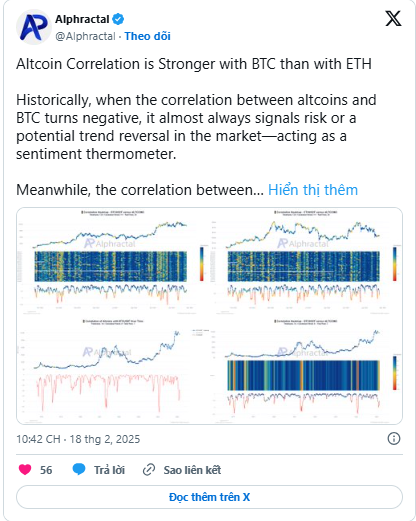Click the X logo icon
The image size is (416, 521).
(393, 18)
